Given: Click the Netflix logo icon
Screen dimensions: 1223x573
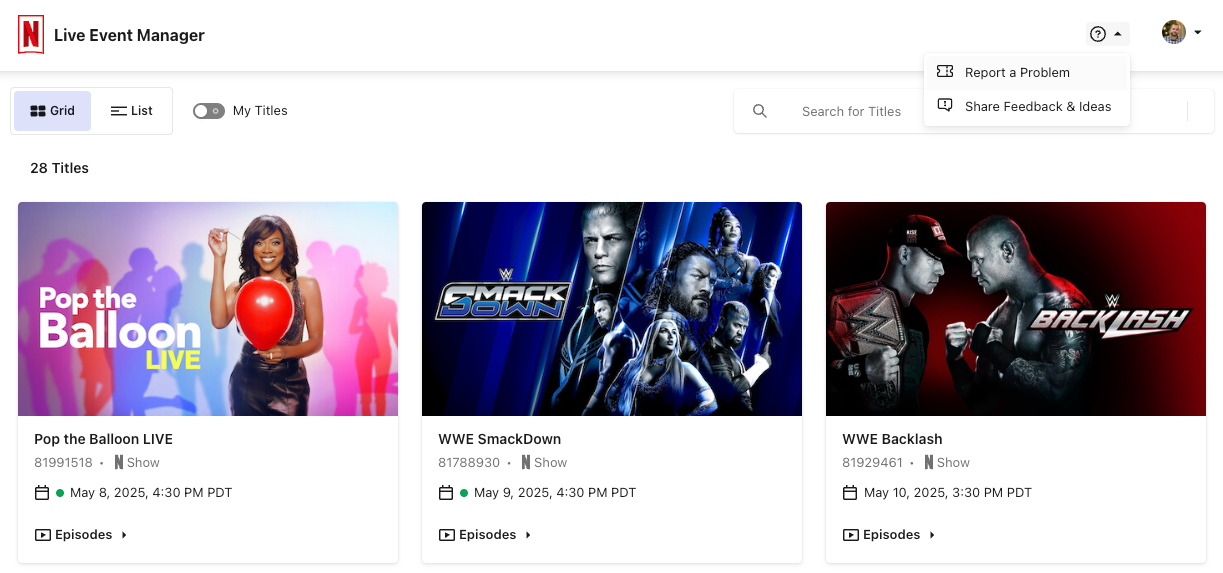Looking at the screenshot, I should 31,35.
